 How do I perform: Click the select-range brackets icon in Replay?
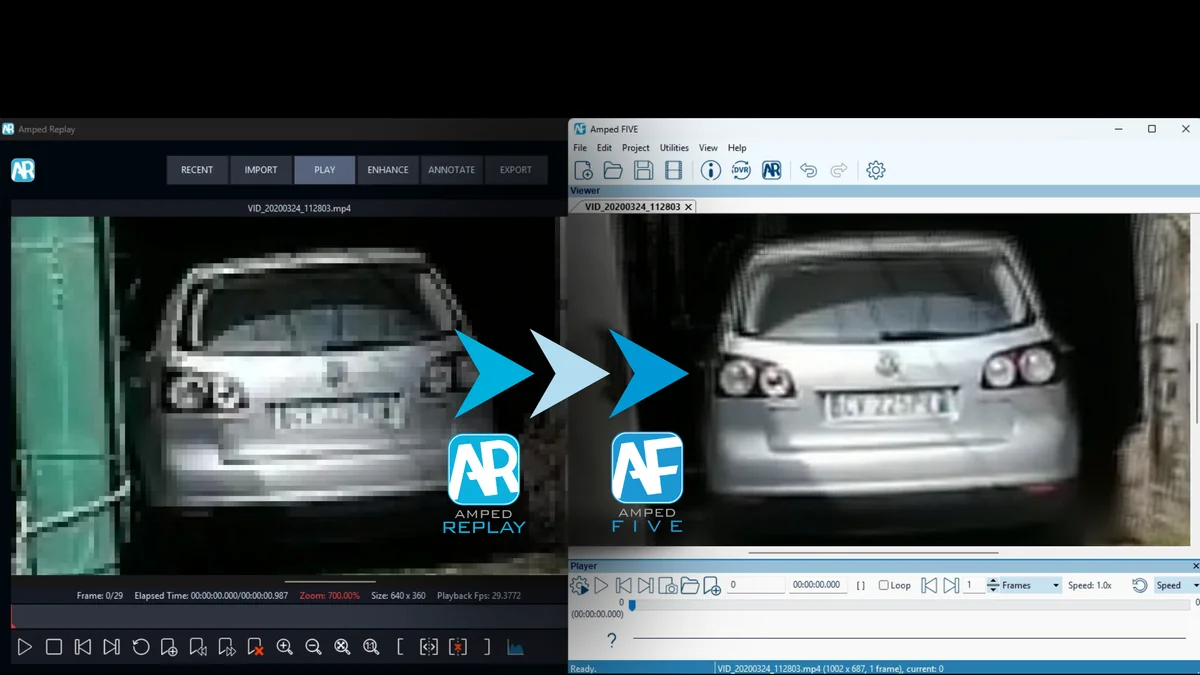coord(429,648)
